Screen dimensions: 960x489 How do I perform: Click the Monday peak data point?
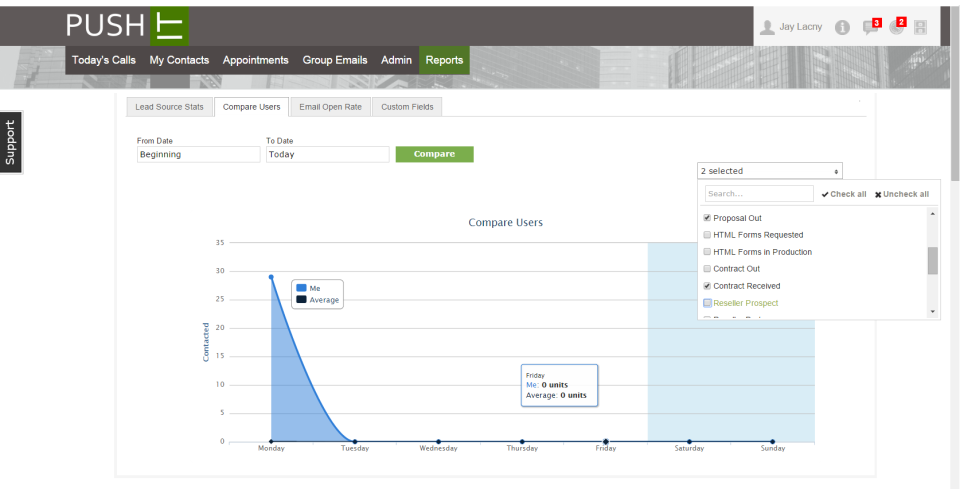click(x=271, y=277)
